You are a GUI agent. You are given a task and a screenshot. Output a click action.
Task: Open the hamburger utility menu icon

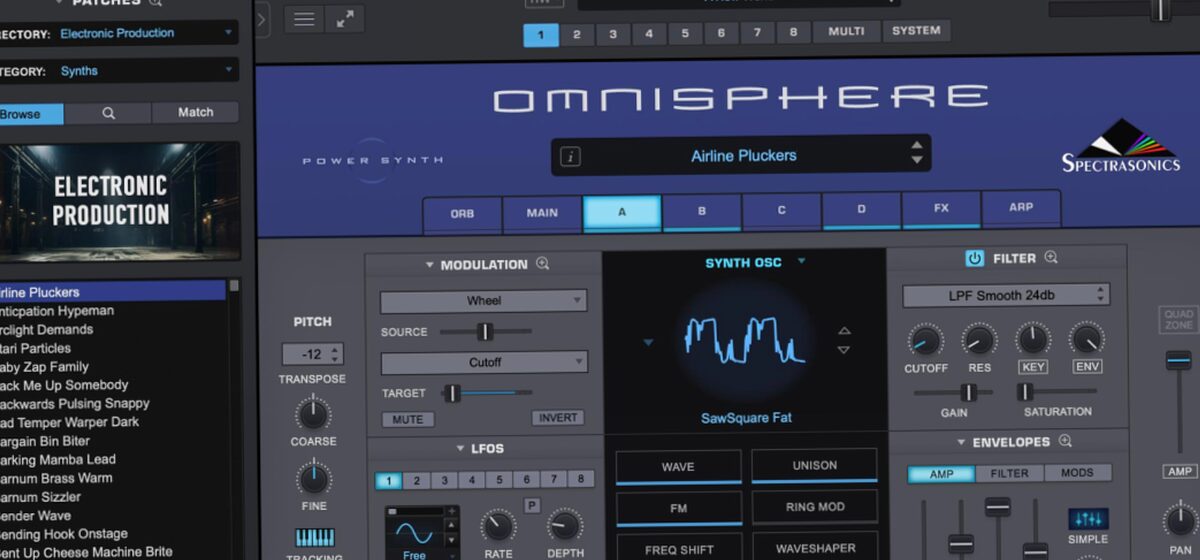[x=304, y=19]
